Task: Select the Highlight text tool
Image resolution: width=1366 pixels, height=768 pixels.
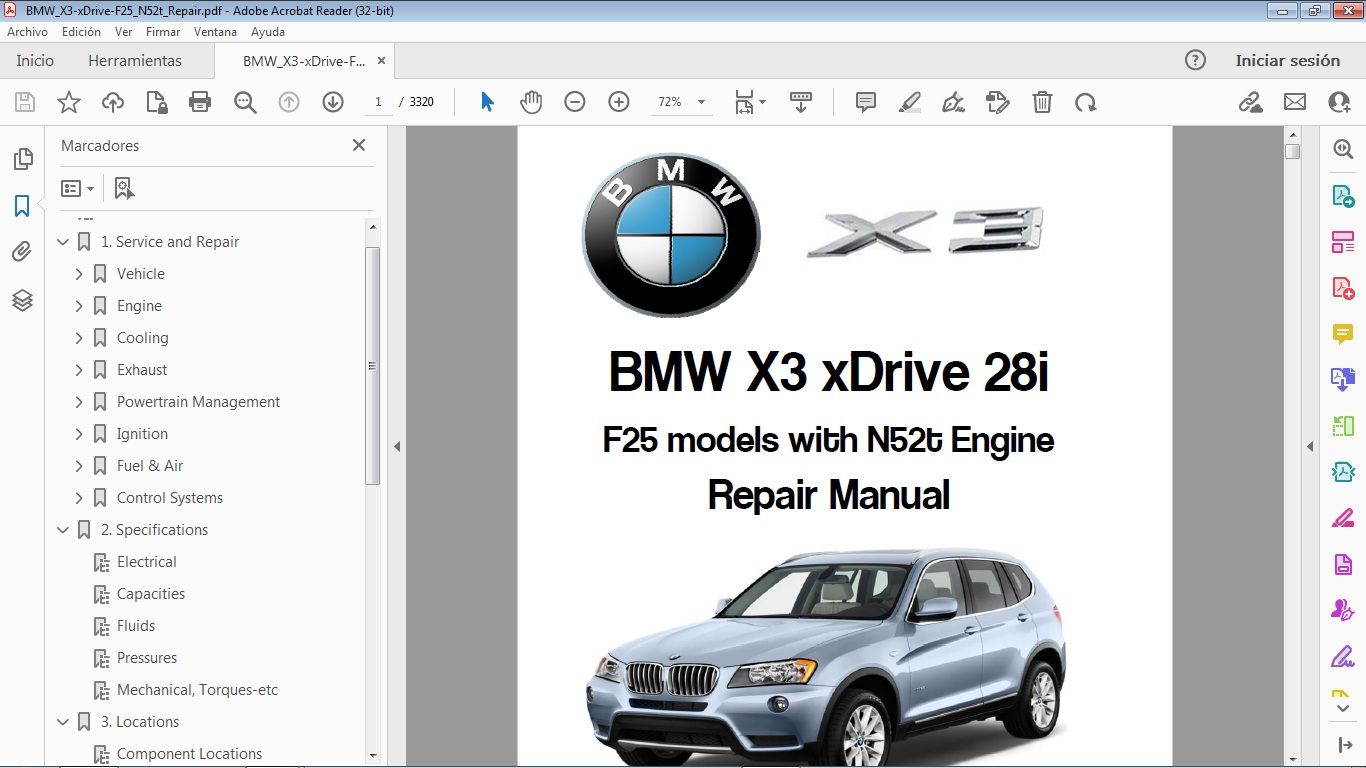Action: (x=909, y=101)
